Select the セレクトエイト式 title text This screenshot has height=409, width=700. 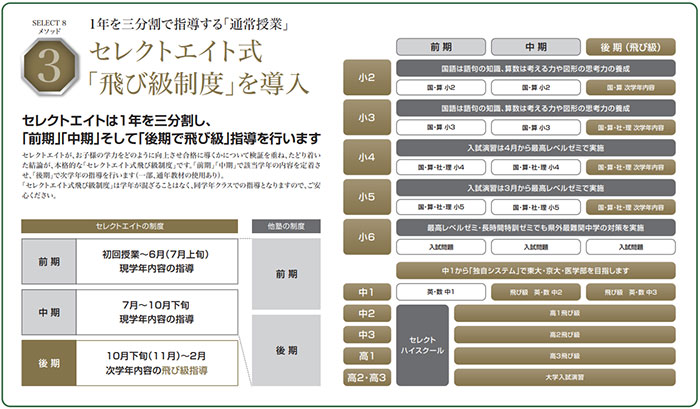[x=176, y=51]
